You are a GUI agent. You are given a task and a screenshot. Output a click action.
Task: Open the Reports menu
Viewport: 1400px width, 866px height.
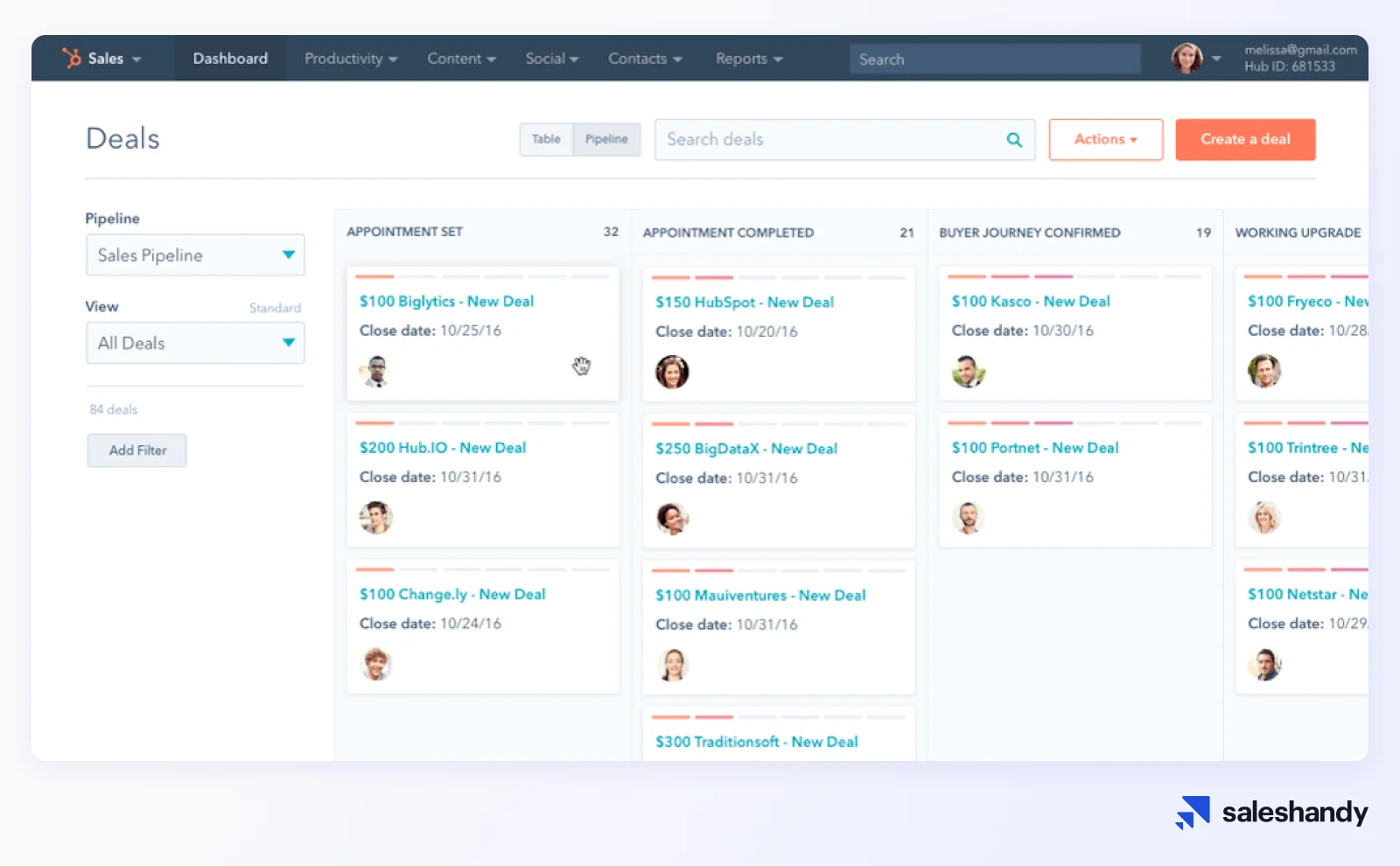coord(749,59)
